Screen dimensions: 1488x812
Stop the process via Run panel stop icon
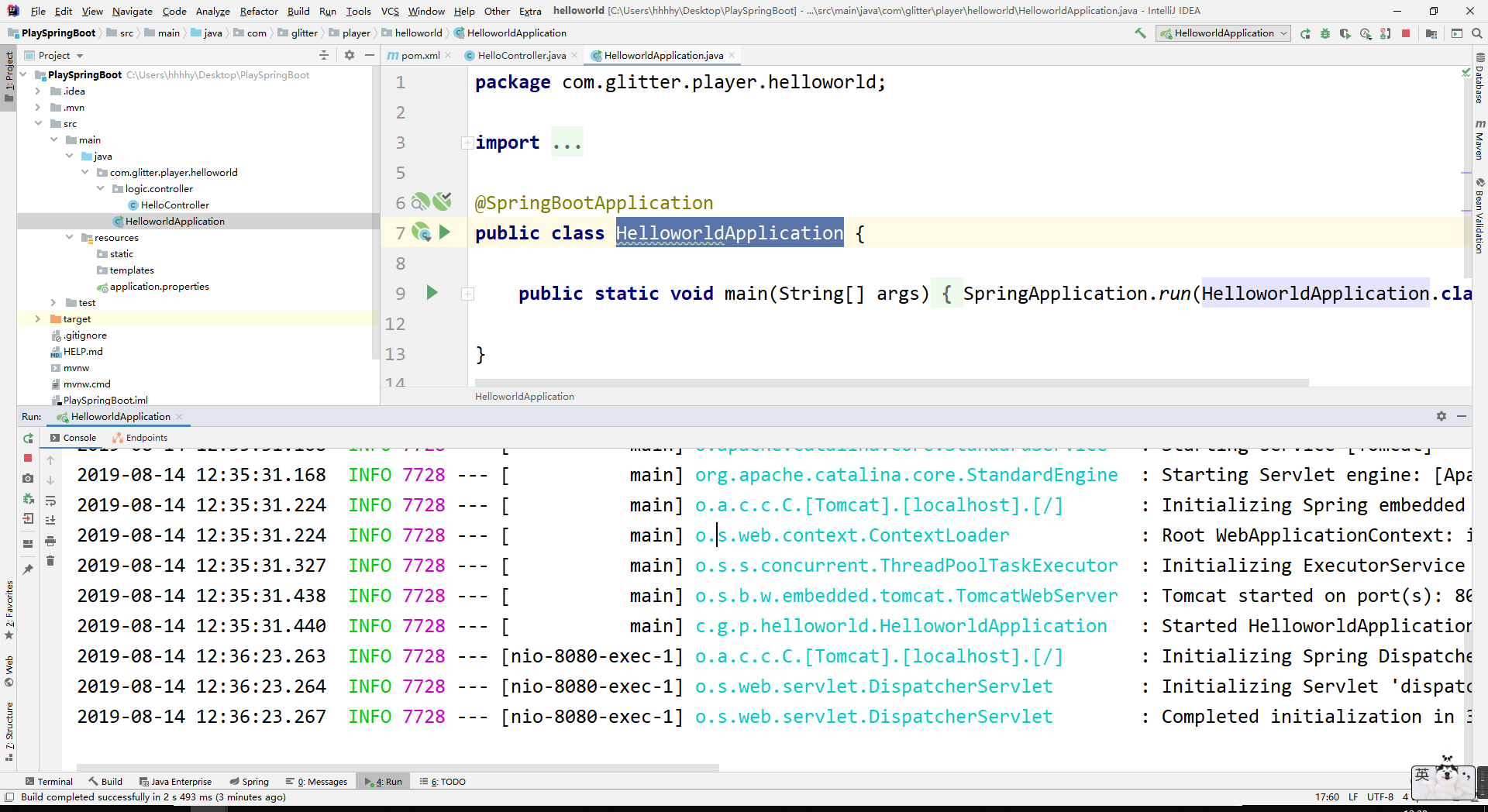(x=28, y=458)
